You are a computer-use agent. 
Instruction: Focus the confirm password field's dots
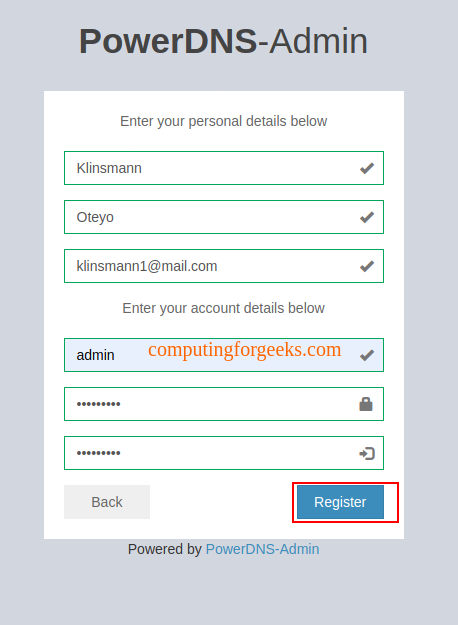pyautogui.click(x=98, y=453)
